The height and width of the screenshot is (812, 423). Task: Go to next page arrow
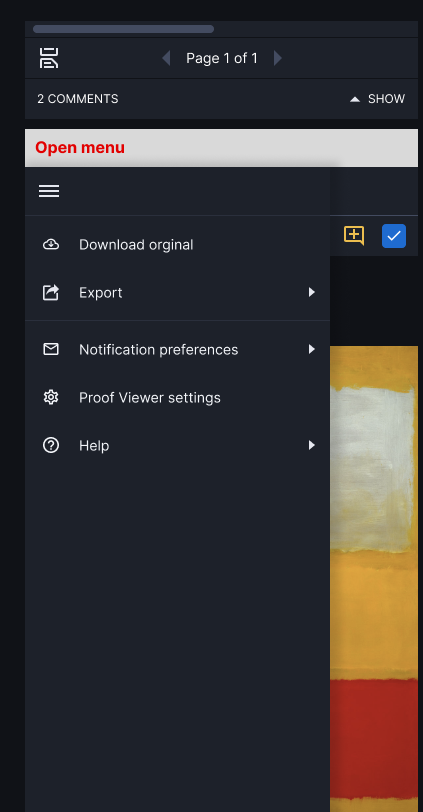278,58
